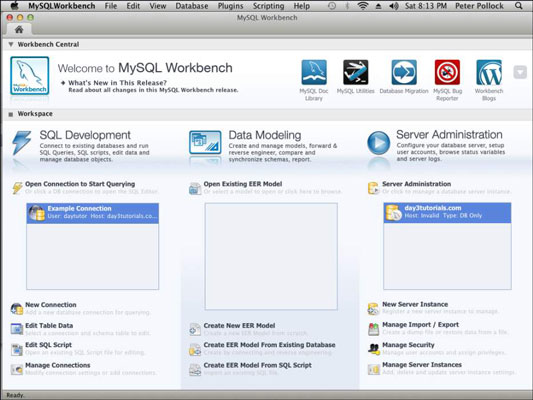Click the Open Existing EER Model link

point(243,184)
